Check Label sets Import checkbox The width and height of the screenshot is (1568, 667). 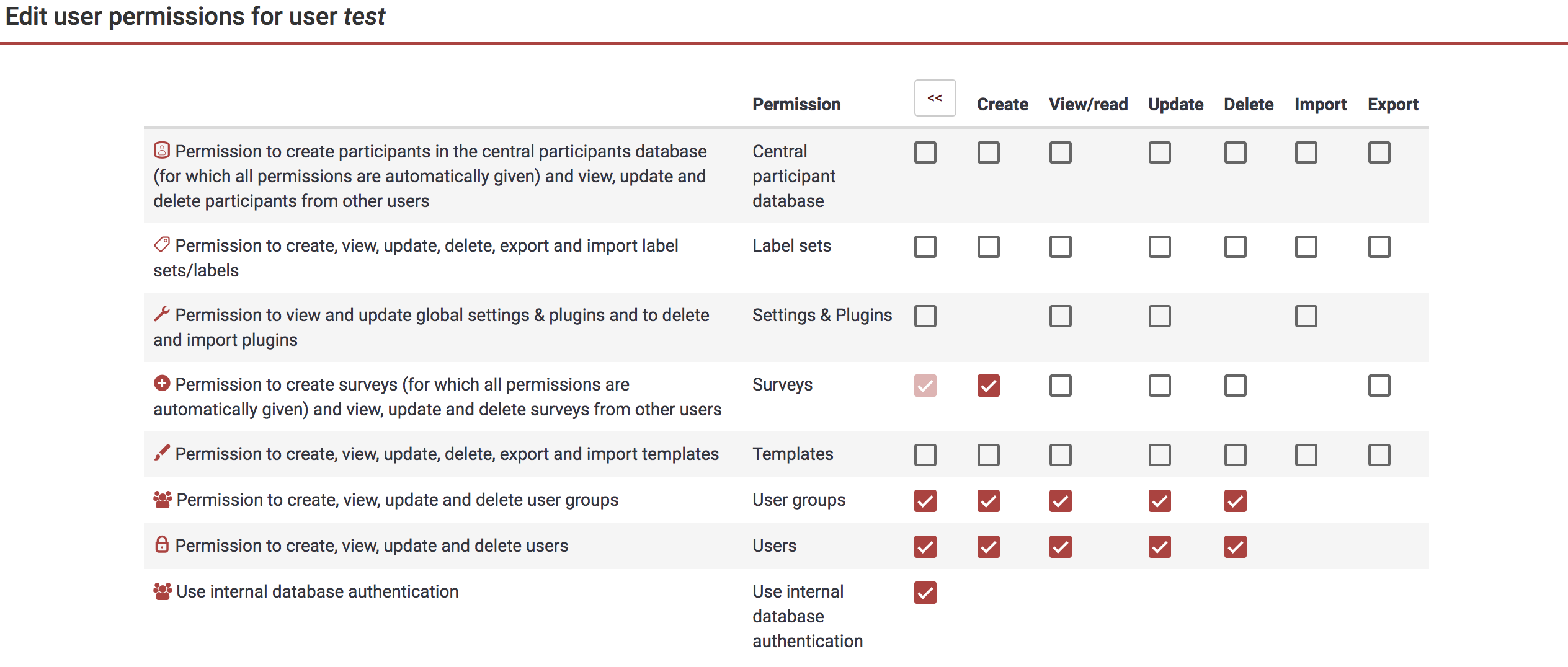pos(1306,247)
